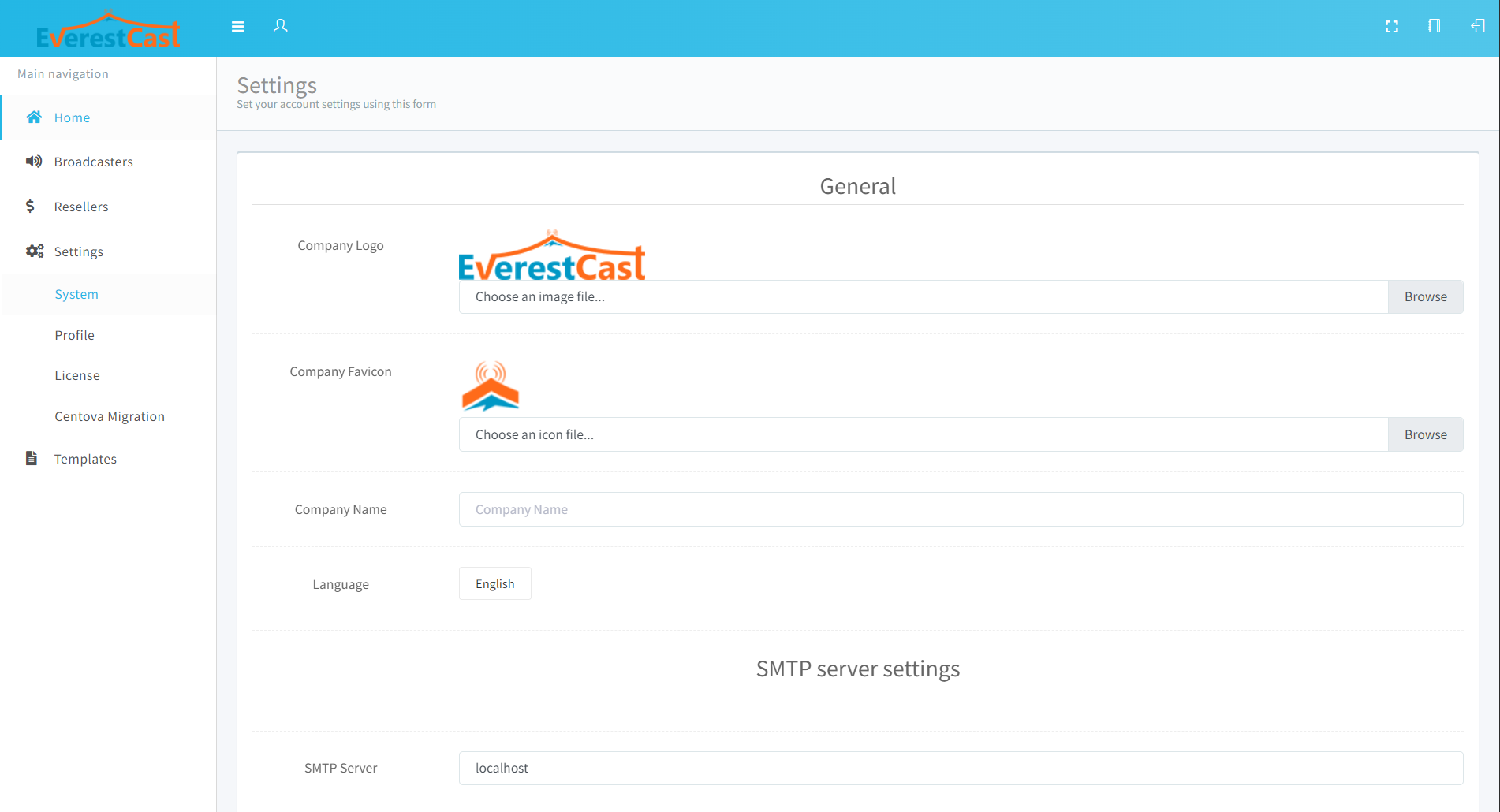The height and width of the screenshot is (812, 1500).
Task: Open the Resellers menu item
Action: (x=109, y=207)
